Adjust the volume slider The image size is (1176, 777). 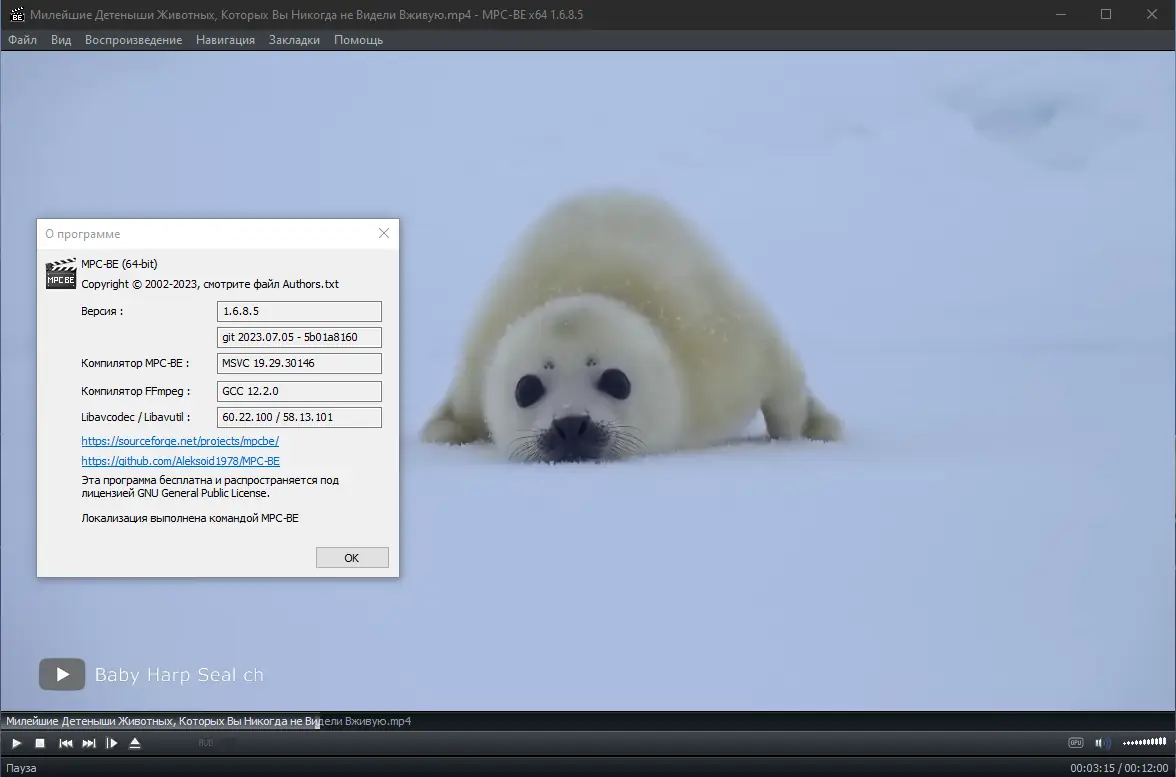(x=1144, y=743)
